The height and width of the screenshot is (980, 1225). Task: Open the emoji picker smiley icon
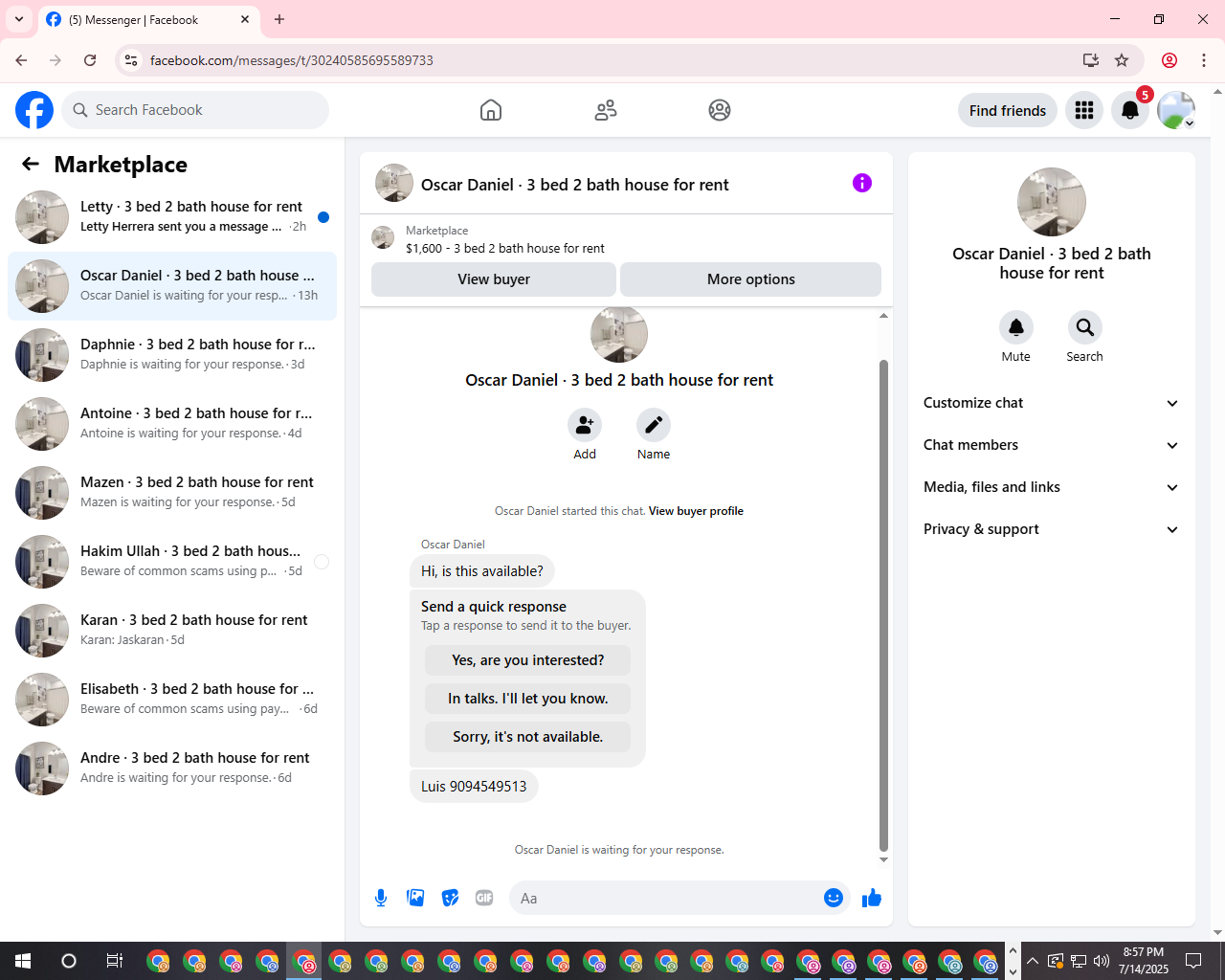click(x=834, y=898)
